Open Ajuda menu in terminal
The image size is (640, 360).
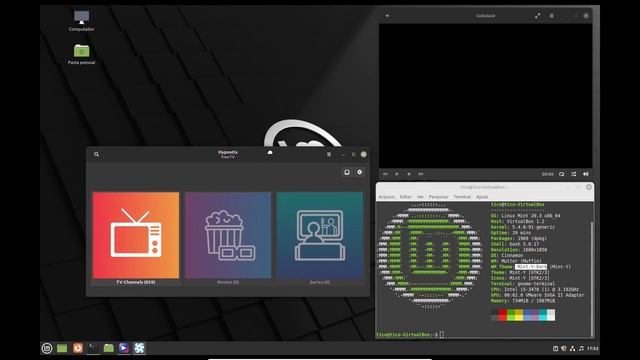click(x=482, y=197)
